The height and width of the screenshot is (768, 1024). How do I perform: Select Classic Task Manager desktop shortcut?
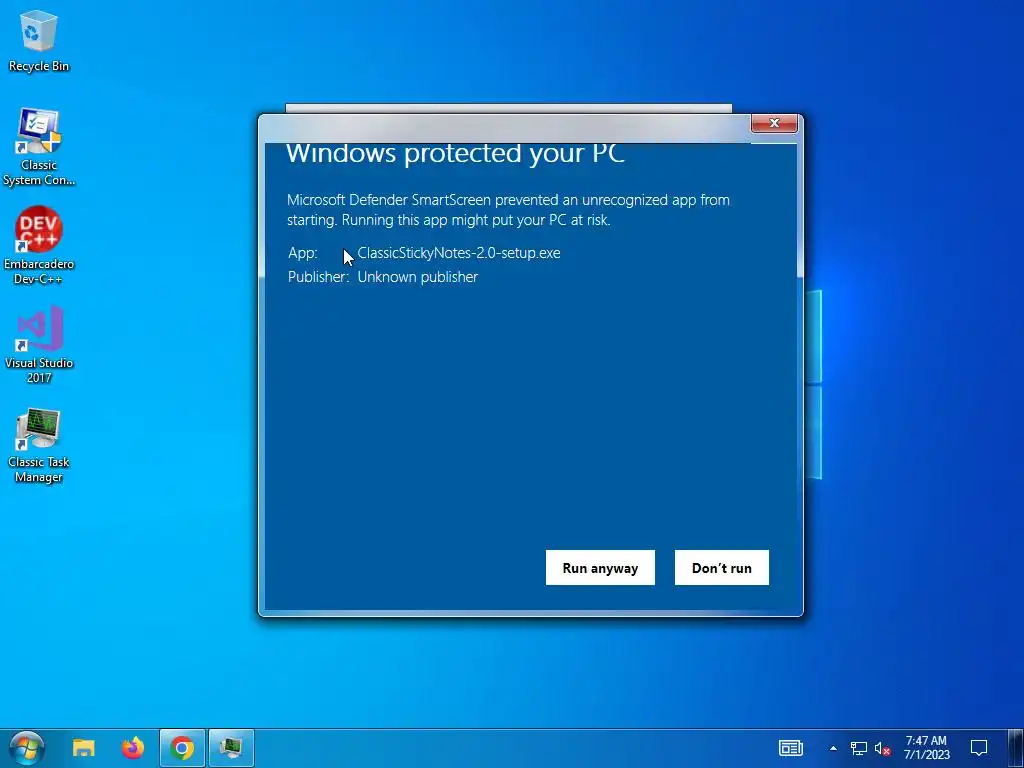click(39, 445)
